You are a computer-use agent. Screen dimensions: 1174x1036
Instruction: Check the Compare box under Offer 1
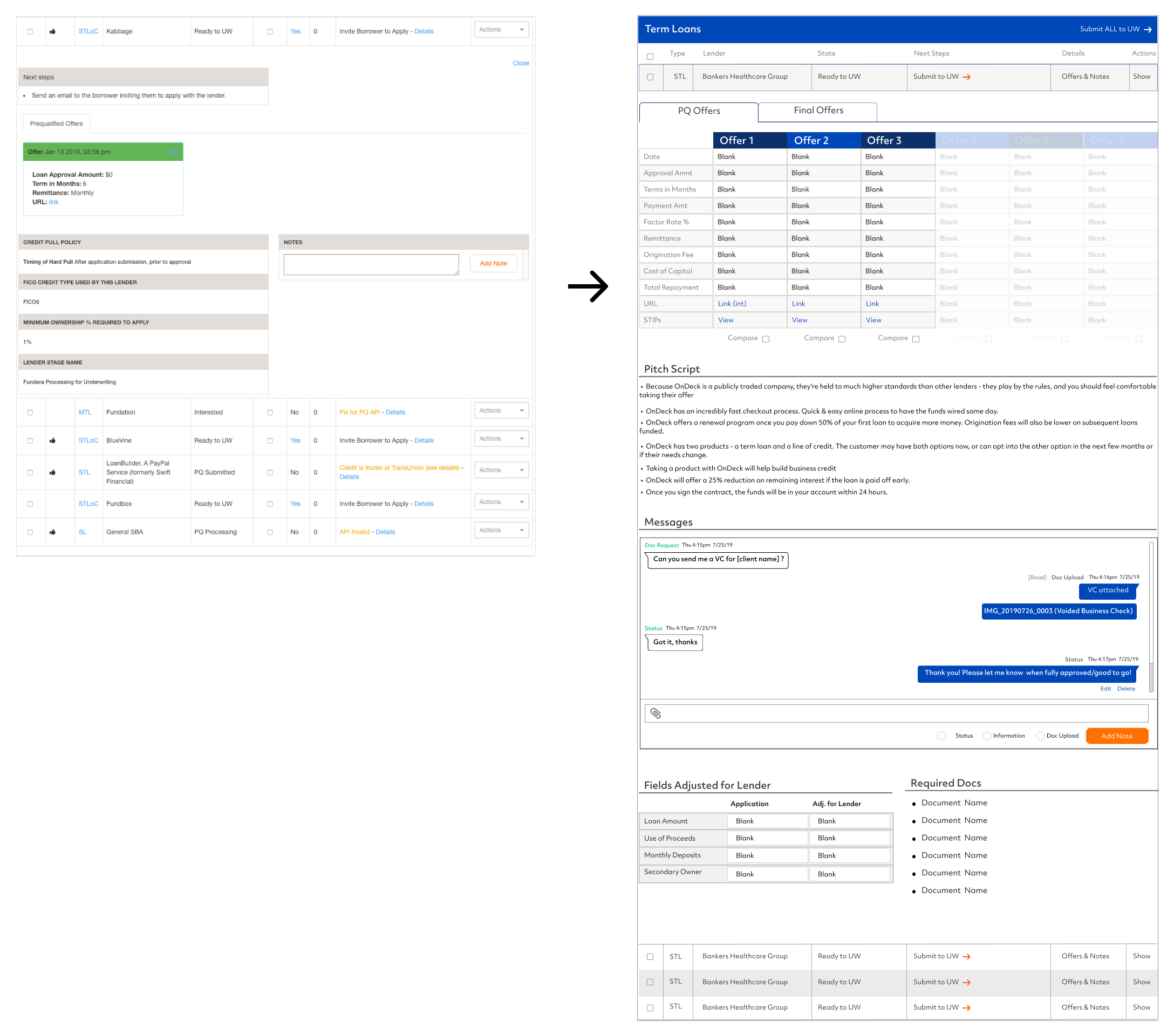[x=765, y=339]
